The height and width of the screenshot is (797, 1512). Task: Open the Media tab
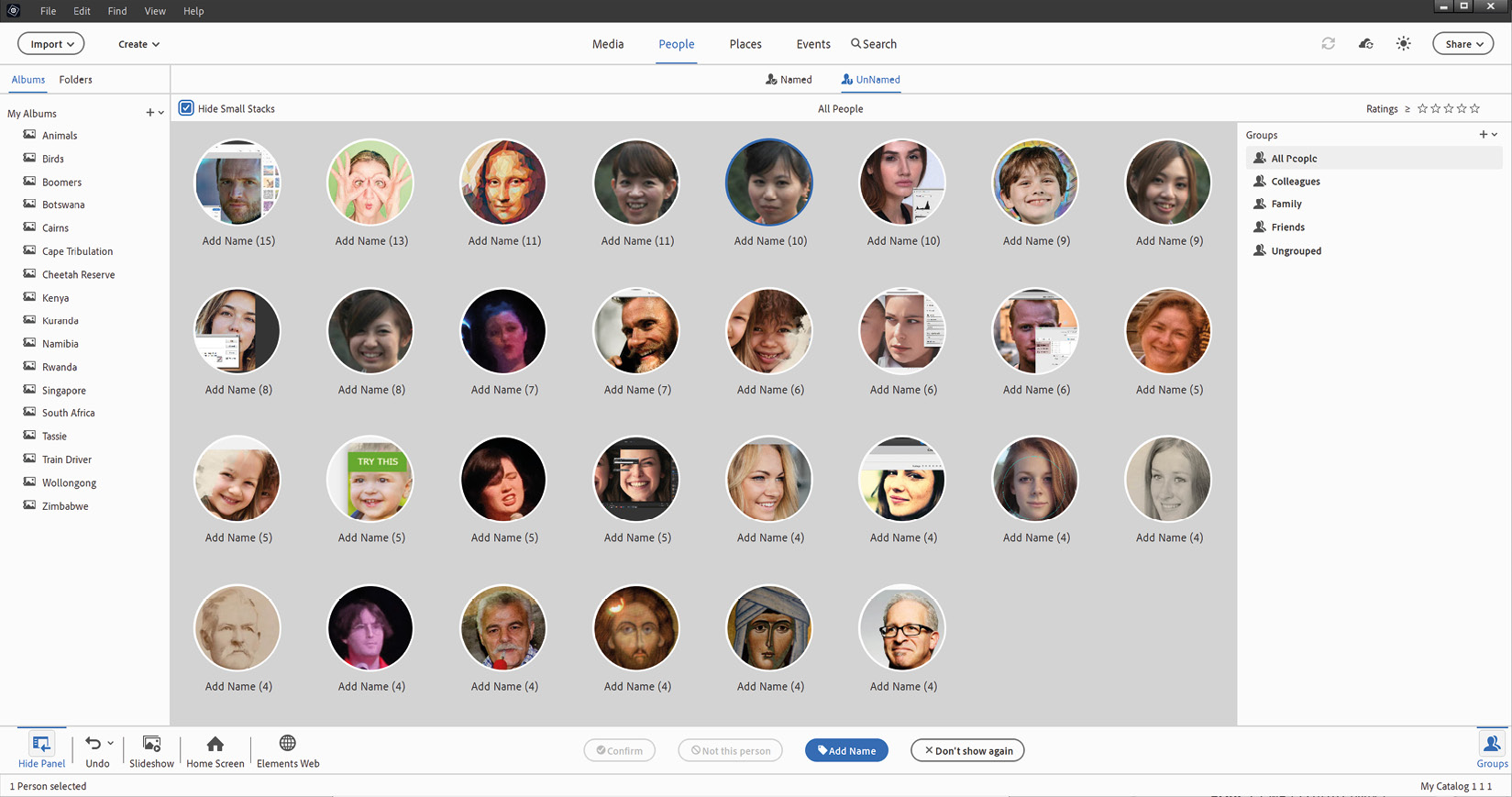tap(608, 44)
